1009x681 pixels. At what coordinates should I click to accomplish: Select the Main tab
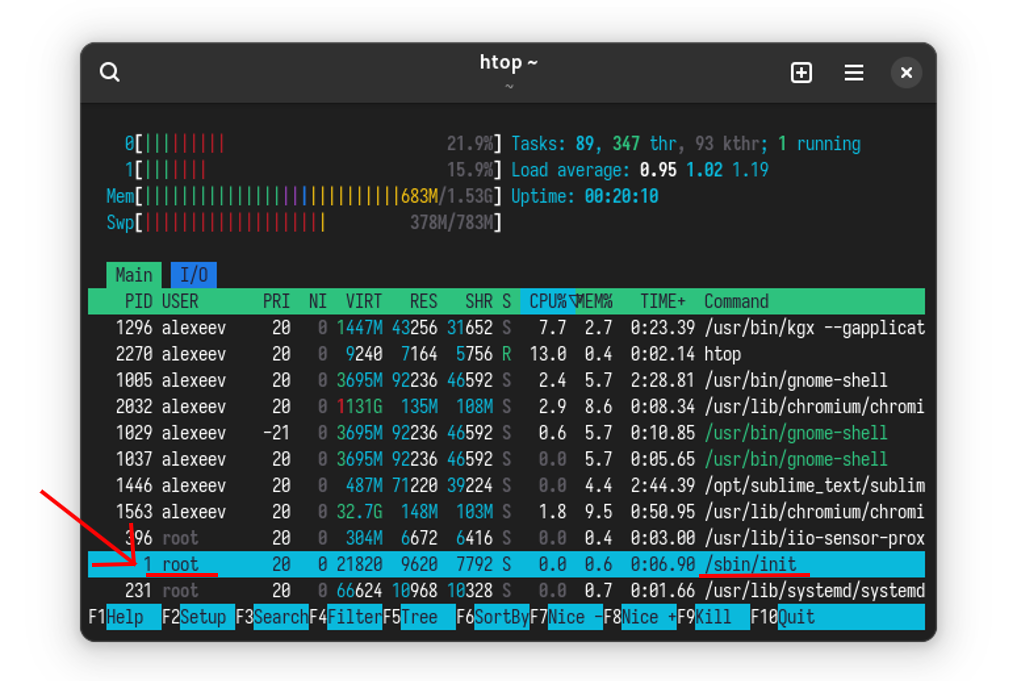click(134, 275)
